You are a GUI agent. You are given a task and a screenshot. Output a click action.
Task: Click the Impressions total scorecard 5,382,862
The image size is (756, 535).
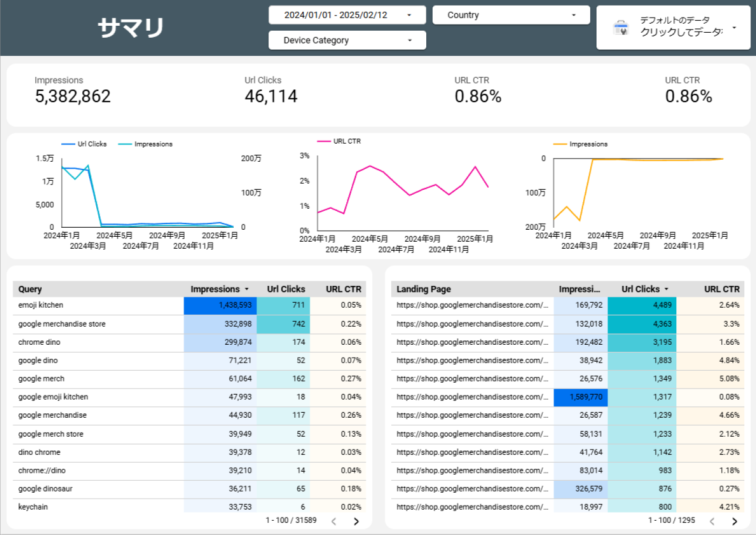tap(72, 96)
